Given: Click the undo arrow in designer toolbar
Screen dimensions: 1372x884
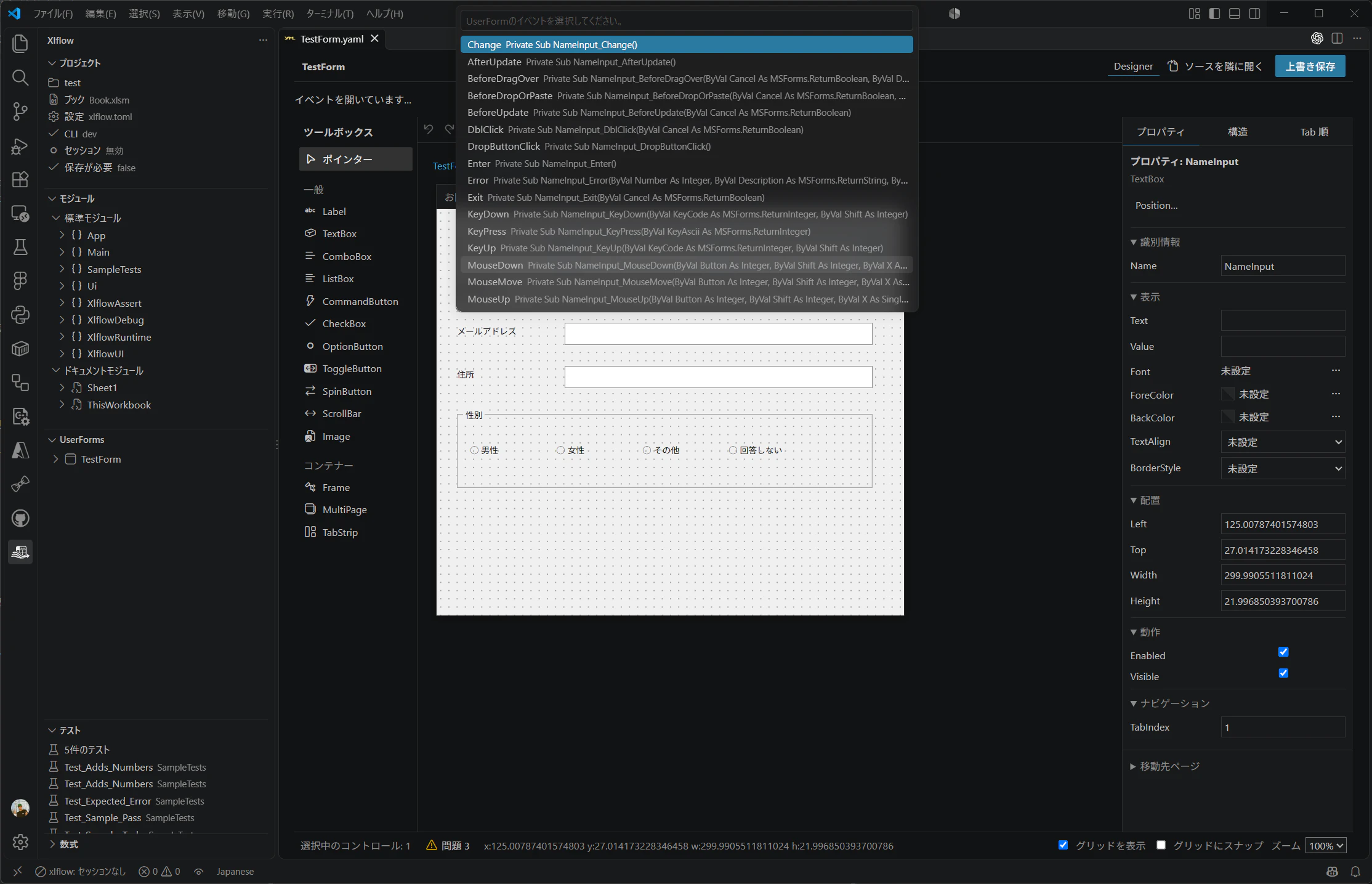Looking at the screenshot, I should (429, 129).
